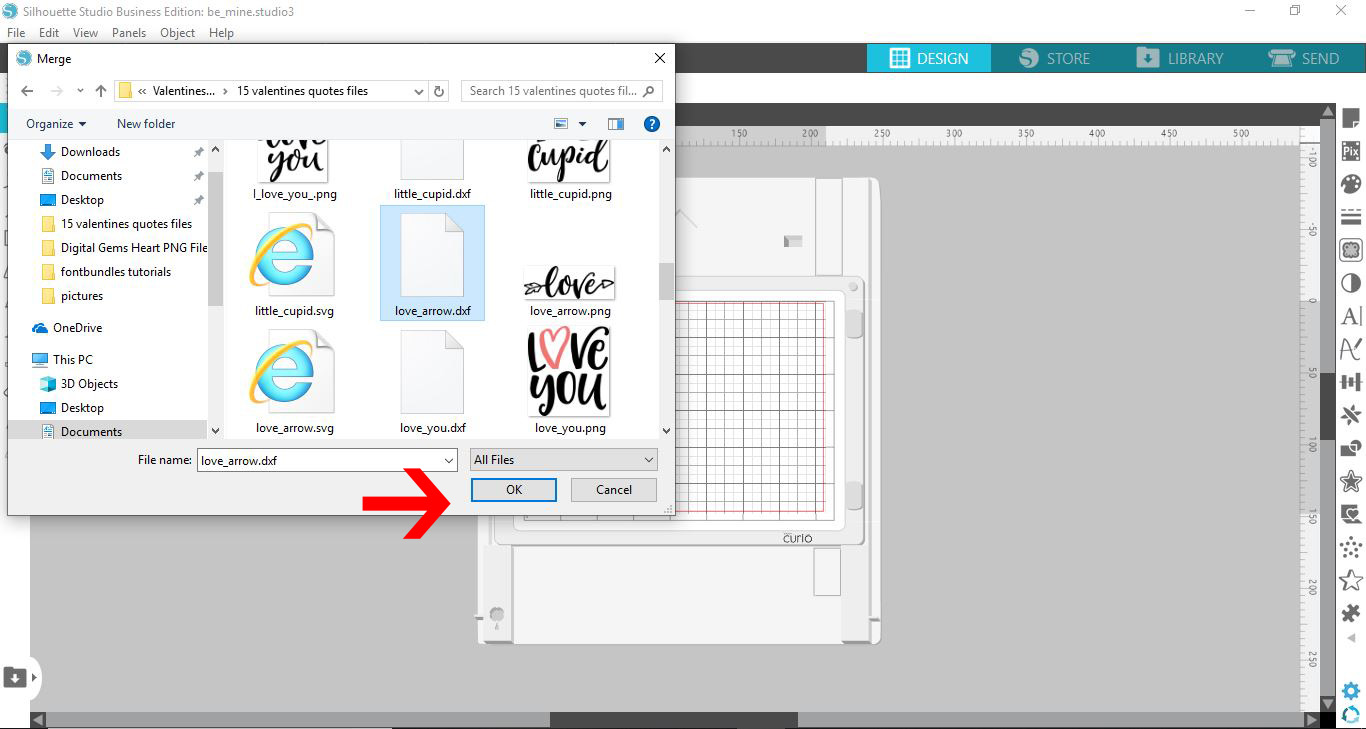Expand address bar previous locations dropdown
Screen dimensions: 1366x729
(419, 91)
